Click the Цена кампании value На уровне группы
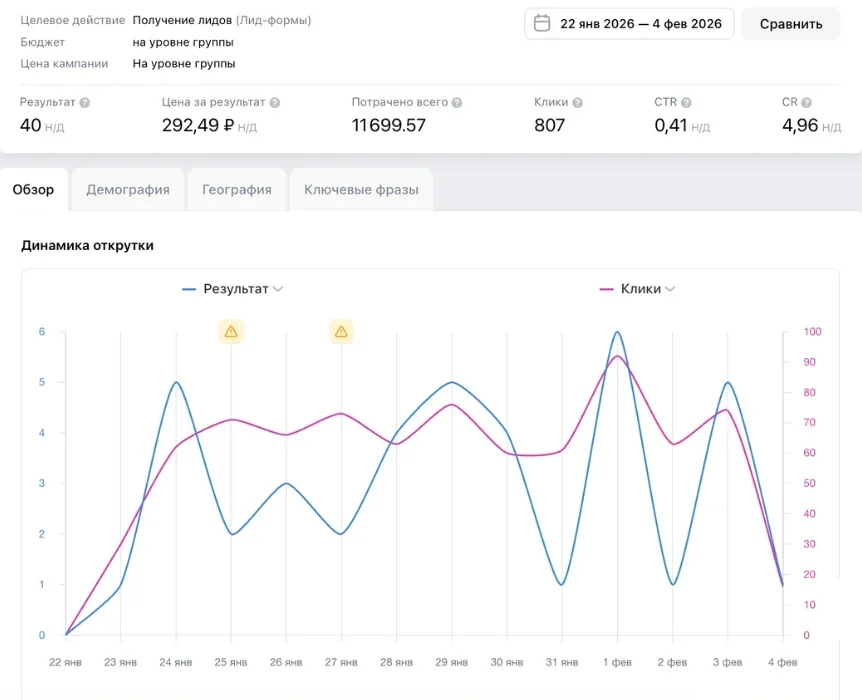This screenshot has height=700, width=862. pyautogui.click(x=184, y=64)
